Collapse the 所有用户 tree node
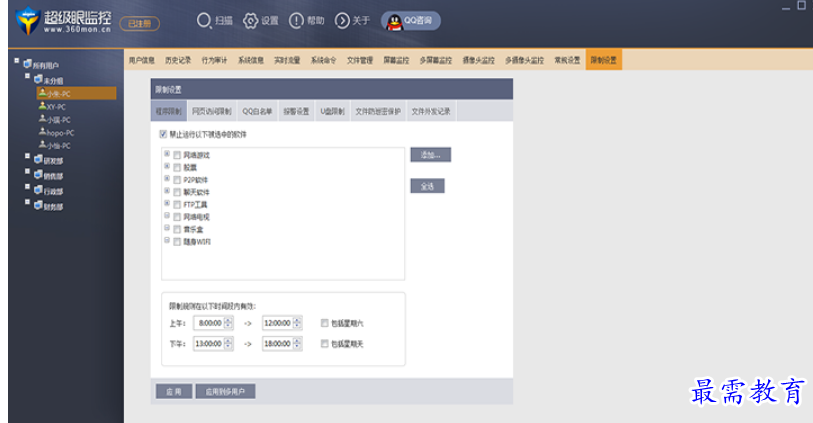813x423 pixels. pyautogui.click(x=17, y=61)
